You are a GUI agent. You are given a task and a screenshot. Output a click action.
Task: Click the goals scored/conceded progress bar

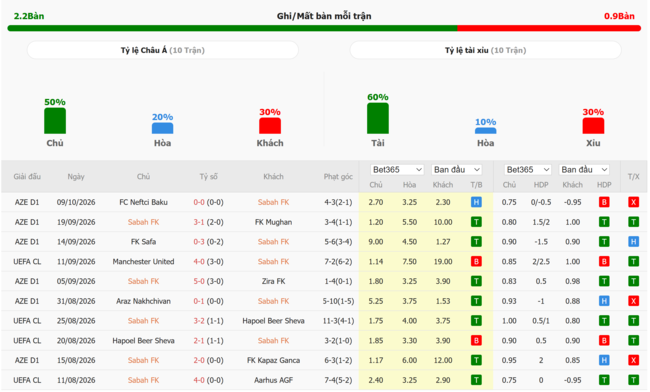click(324, 28)
